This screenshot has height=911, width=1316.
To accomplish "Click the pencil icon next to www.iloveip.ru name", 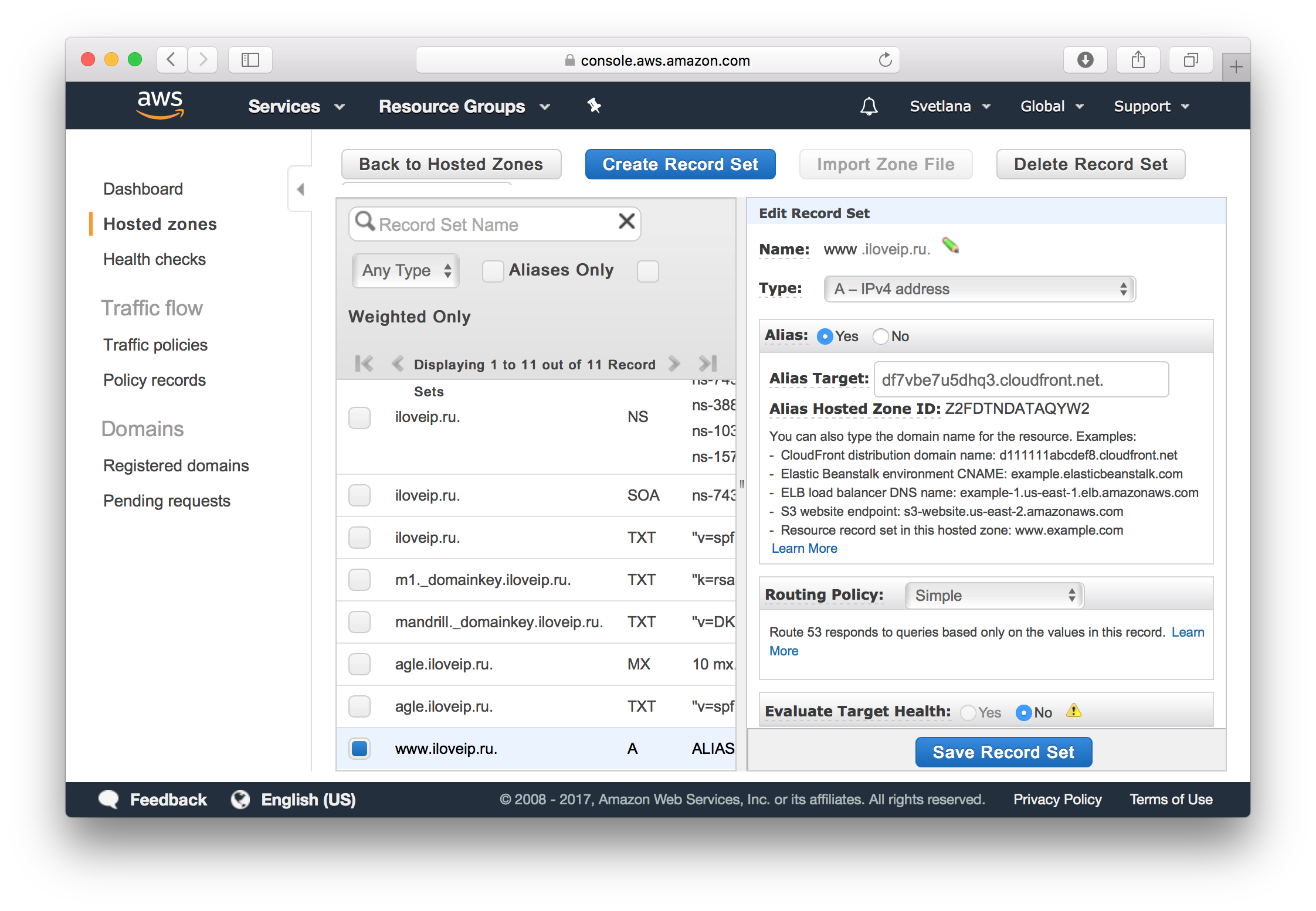I will coord(951,247).
